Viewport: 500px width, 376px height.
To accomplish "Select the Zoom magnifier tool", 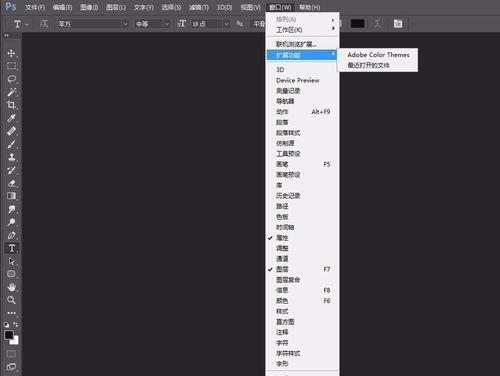I will (x=11, y=300).
